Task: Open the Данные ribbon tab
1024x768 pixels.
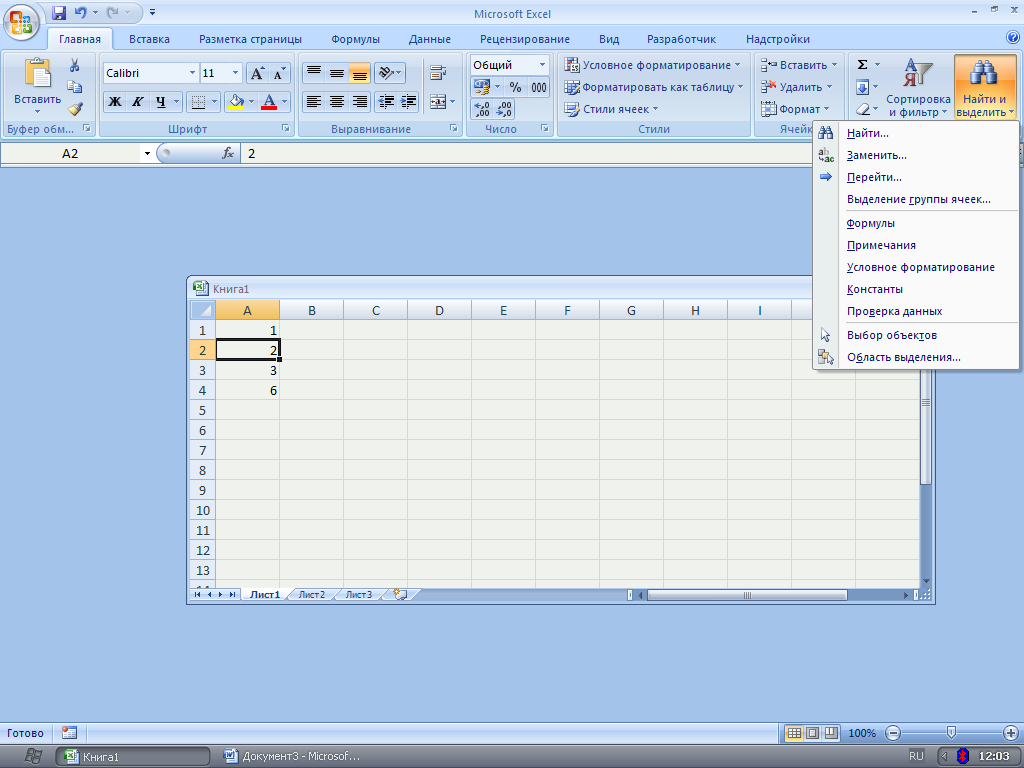Action: coord(430,39)
